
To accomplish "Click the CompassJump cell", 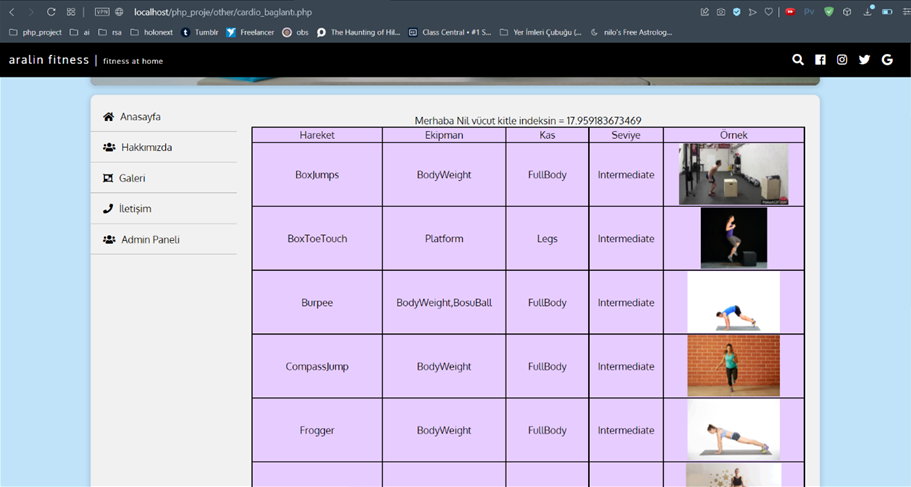I will click(317, 366).
